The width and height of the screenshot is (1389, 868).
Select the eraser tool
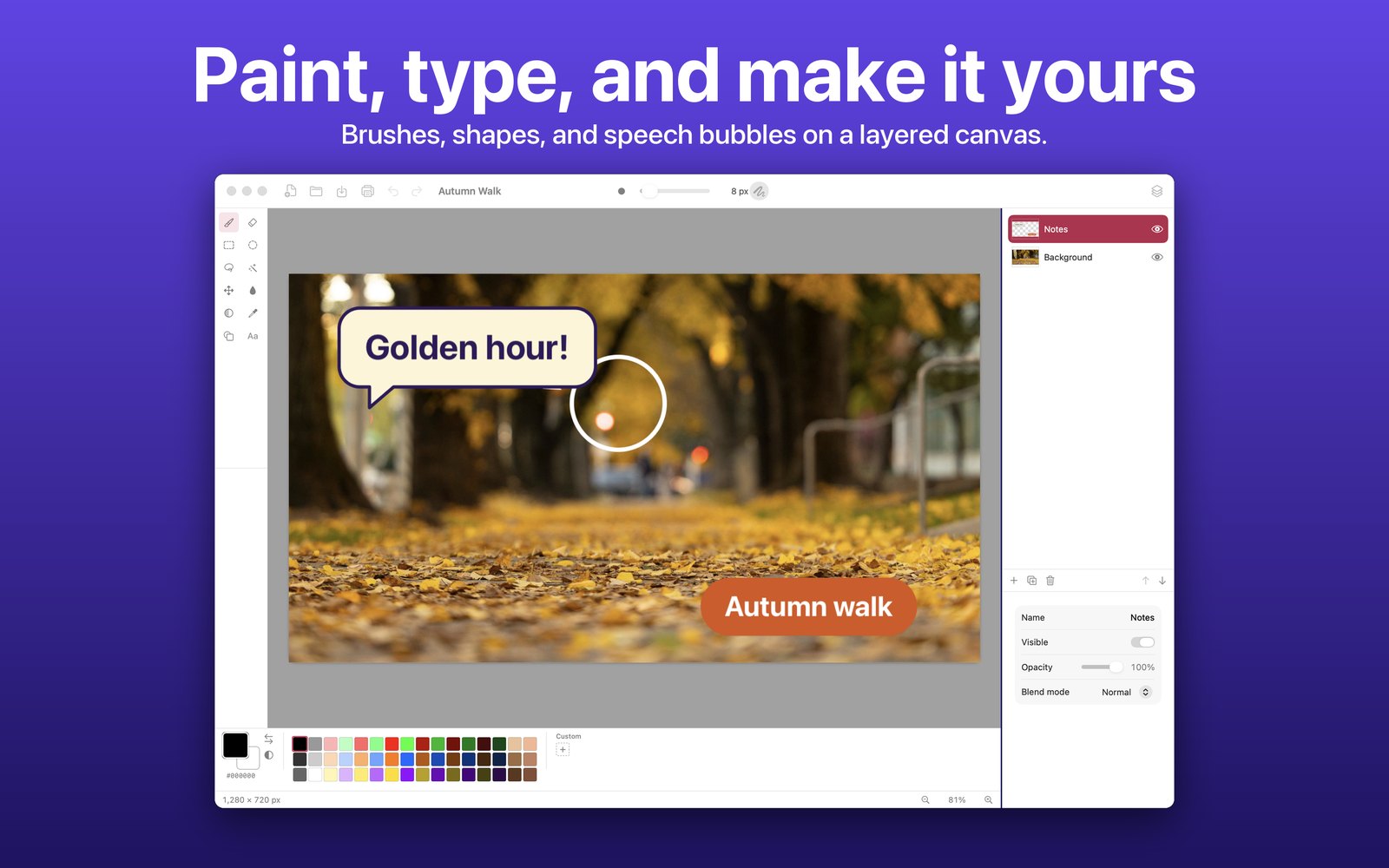tap(253, 223)
